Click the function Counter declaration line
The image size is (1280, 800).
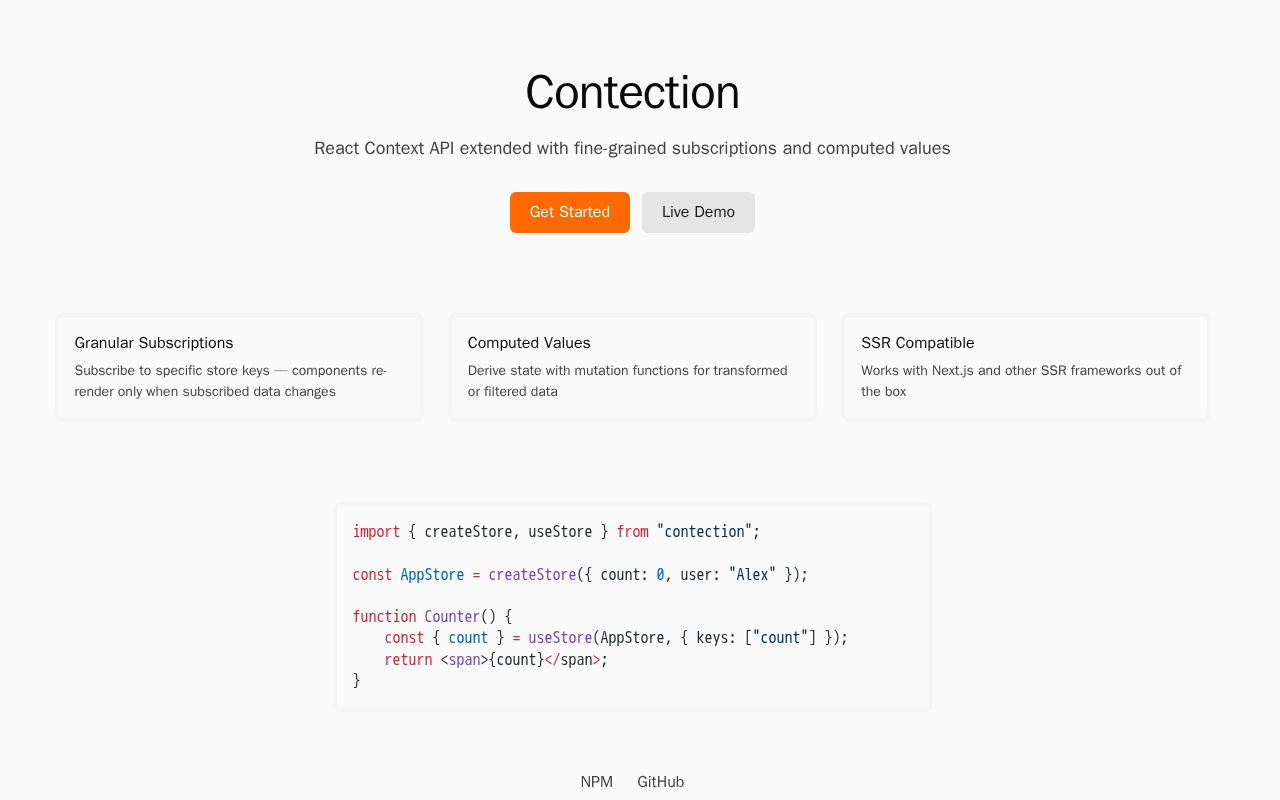[x=432, y=617]
